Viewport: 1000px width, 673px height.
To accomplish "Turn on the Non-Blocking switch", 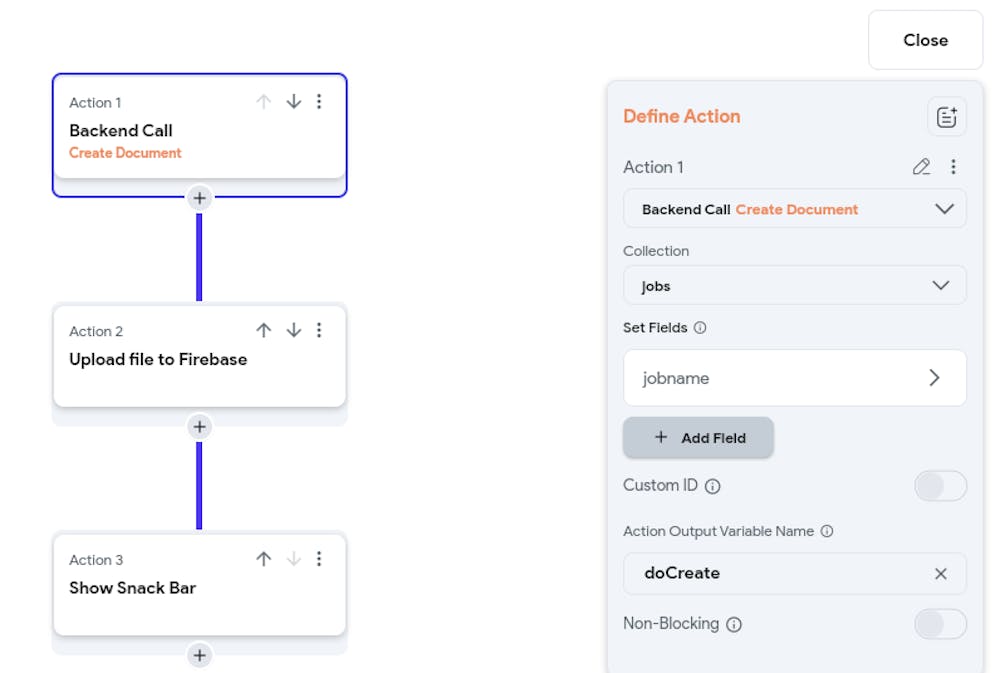I will pyautogui.click(x=940, y=624).
